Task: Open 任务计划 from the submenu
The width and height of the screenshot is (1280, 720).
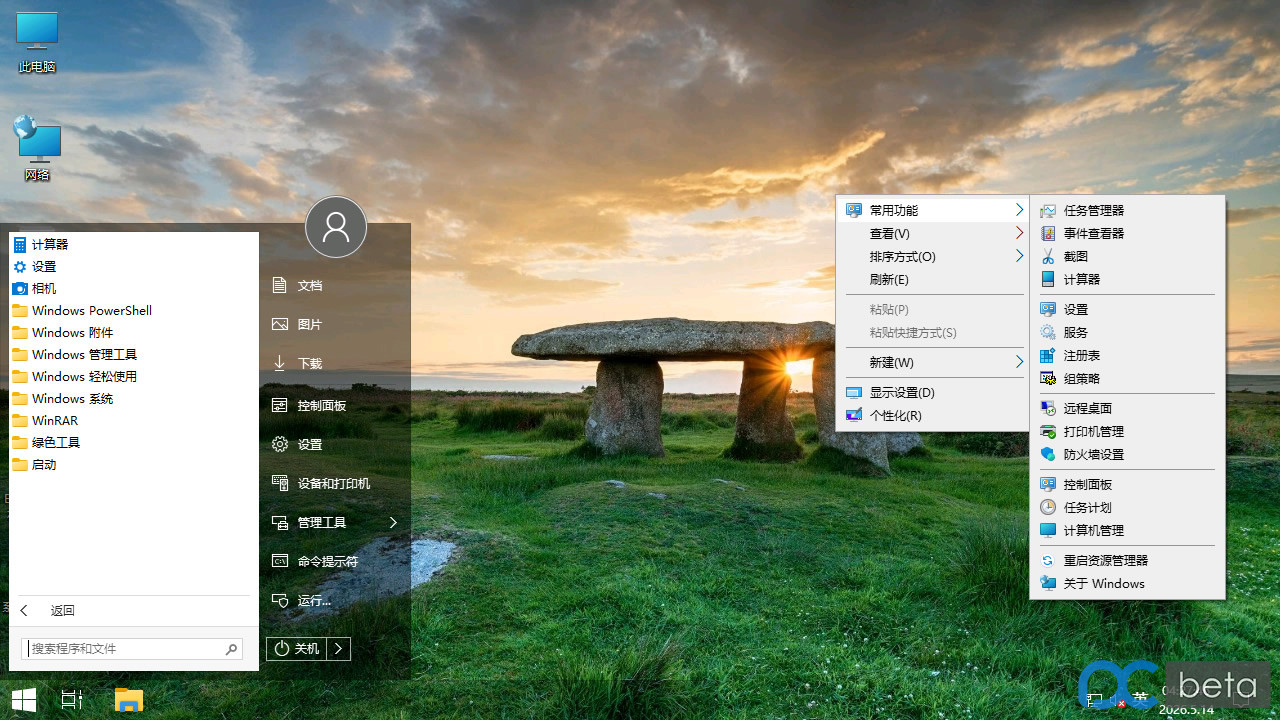Action: coord(1127,507)
